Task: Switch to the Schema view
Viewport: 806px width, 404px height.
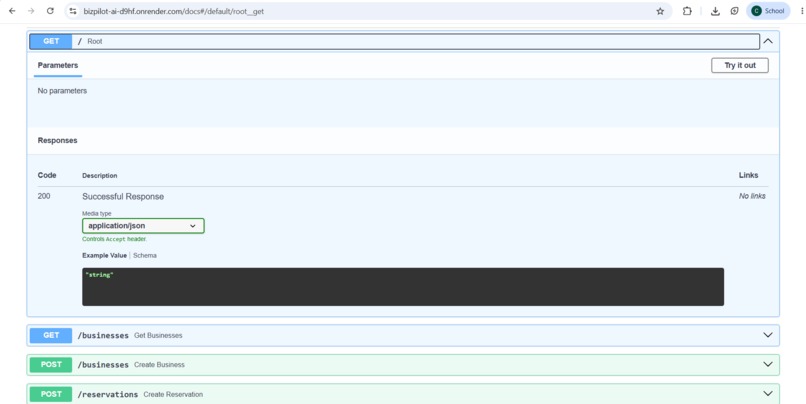Action: tap(145, 255)
